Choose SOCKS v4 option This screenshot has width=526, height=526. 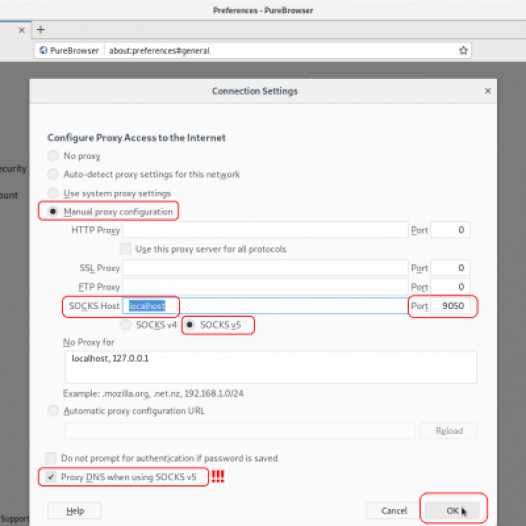coord(125,324)
